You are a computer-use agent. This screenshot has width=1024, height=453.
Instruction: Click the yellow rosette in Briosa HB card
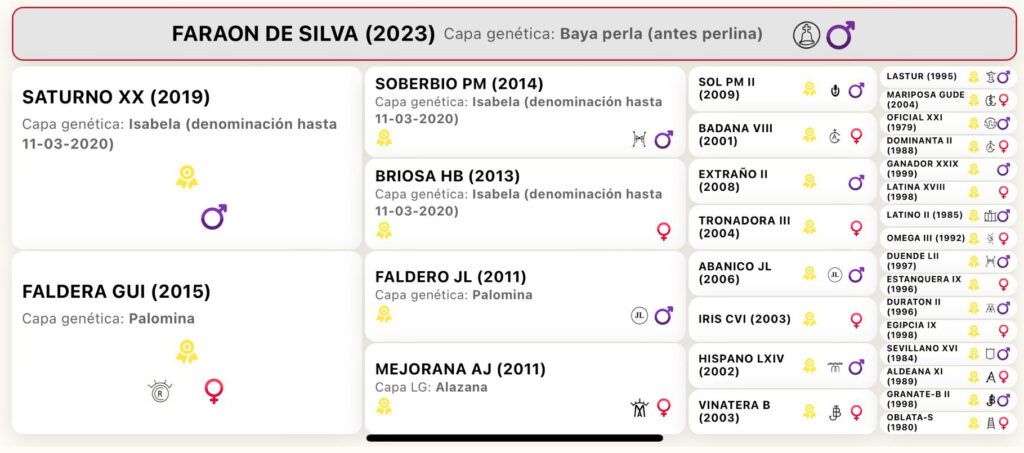[x=384, y=230]
